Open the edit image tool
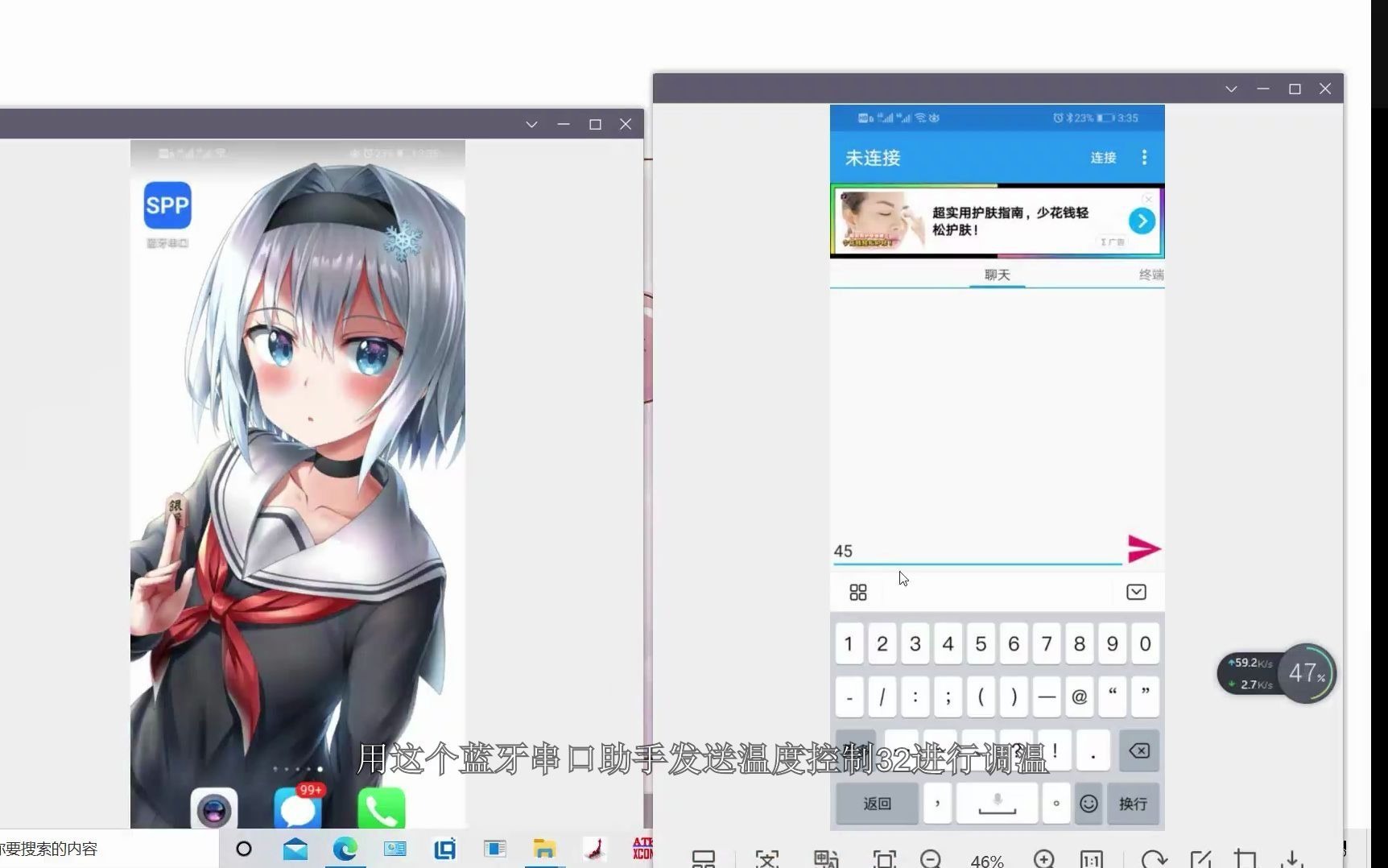Image resolution: width=1388 pixels, height=868 pixels. coord(1200,859)
